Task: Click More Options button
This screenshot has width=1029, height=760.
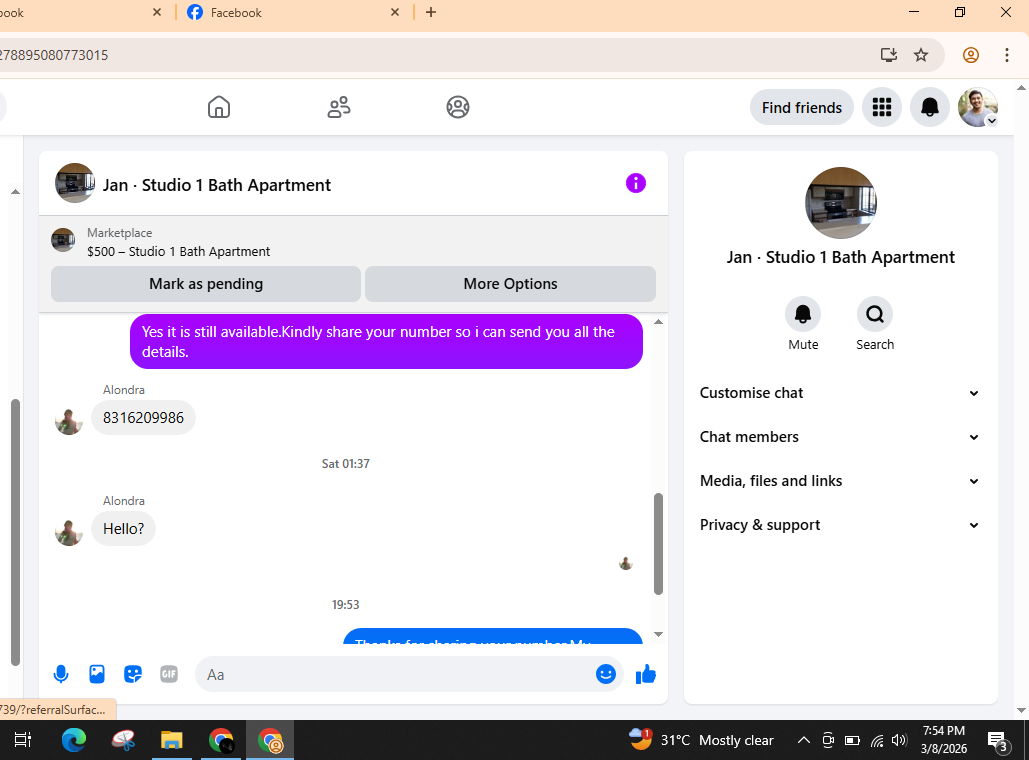Action: pos(510,284)
